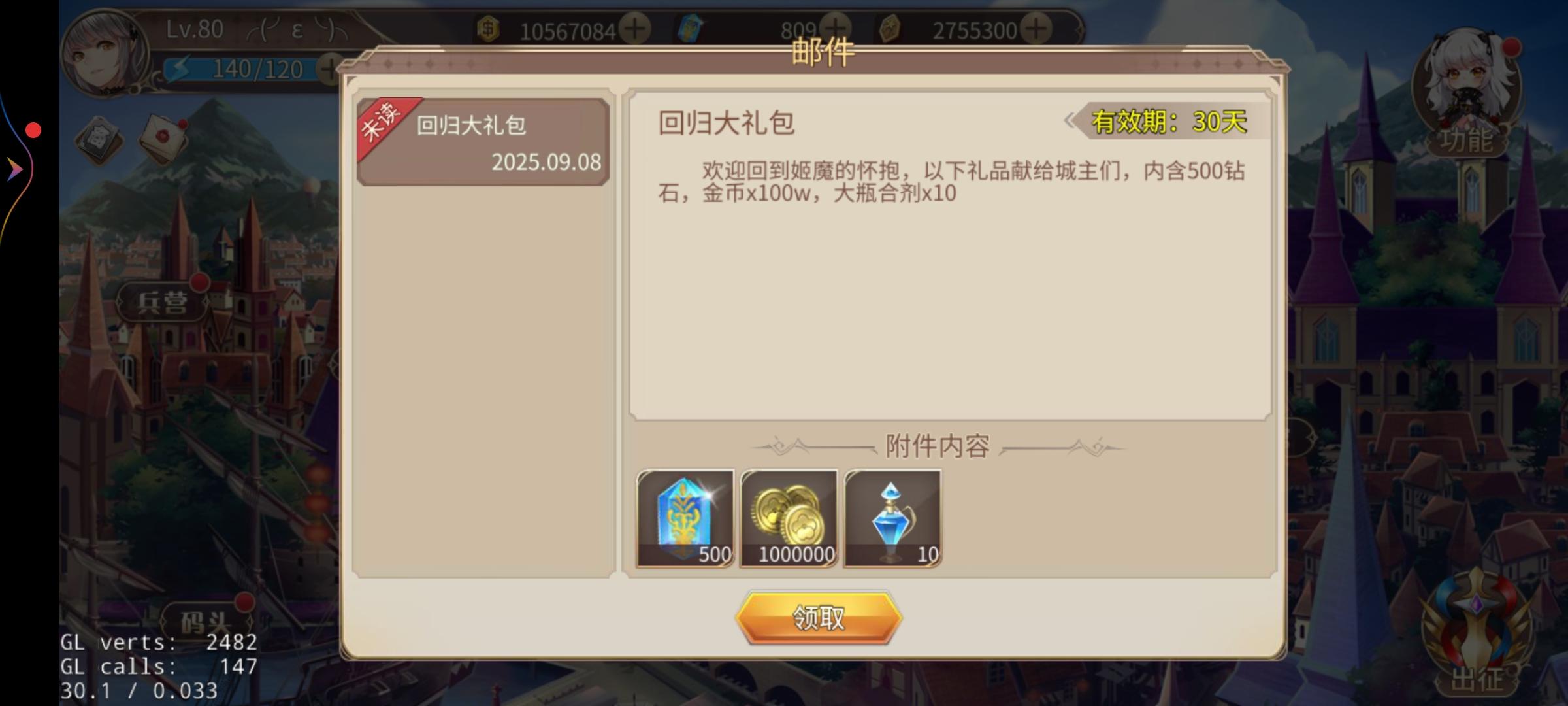Add gold via plus next to 10567084
The height and width of the screenshot is (706, 1568).
coord(634,29)
